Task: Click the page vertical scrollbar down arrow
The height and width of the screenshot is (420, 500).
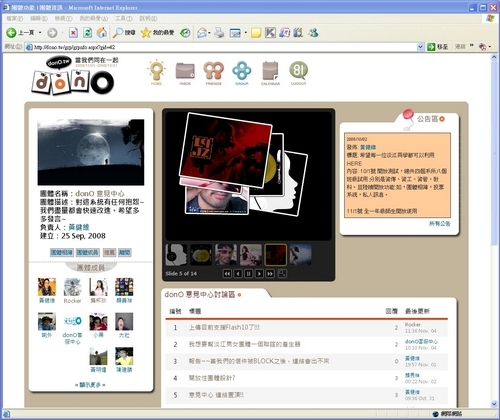Action: click(494, 404)
